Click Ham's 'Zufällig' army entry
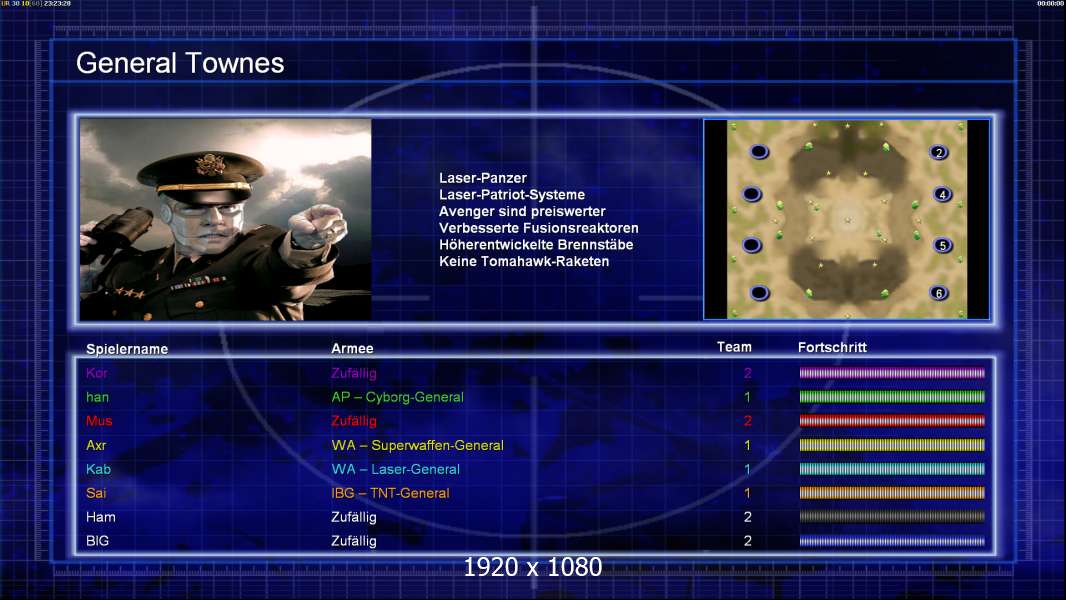This screenshot has width=1066, height=600. click(354, 517)
